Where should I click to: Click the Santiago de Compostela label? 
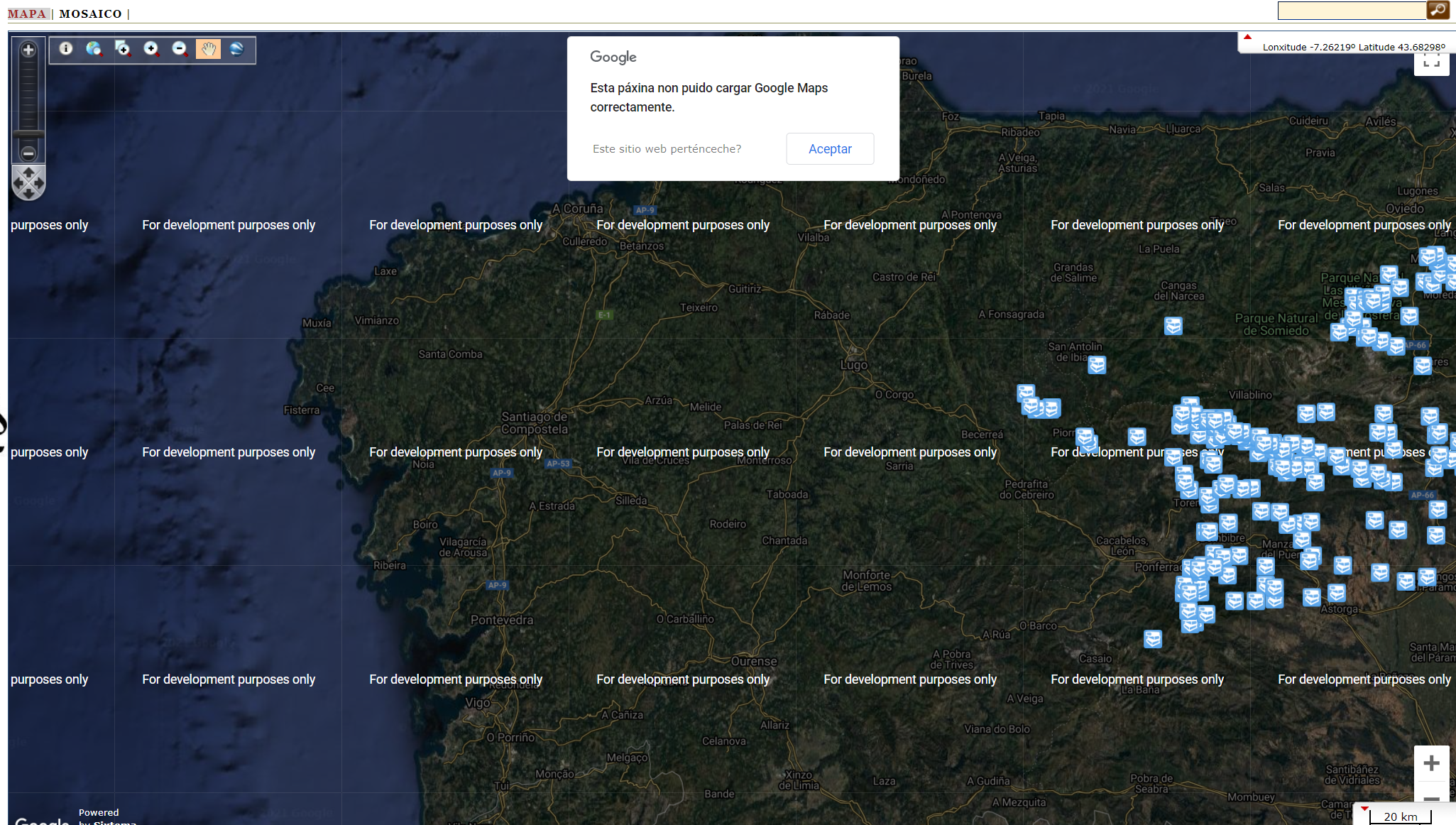[x=535, y=422]
